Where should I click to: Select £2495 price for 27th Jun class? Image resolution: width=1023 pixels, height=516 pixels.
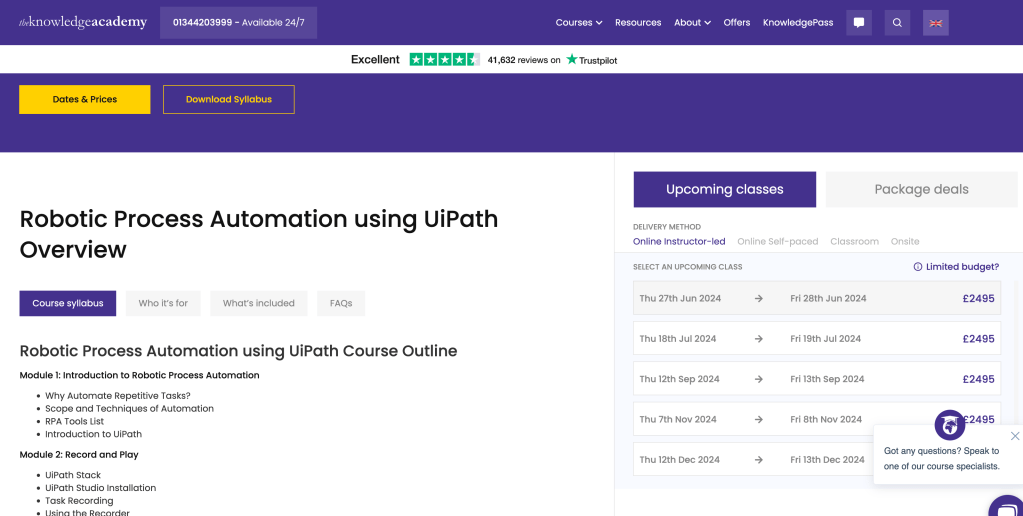[x=979, y=299]
